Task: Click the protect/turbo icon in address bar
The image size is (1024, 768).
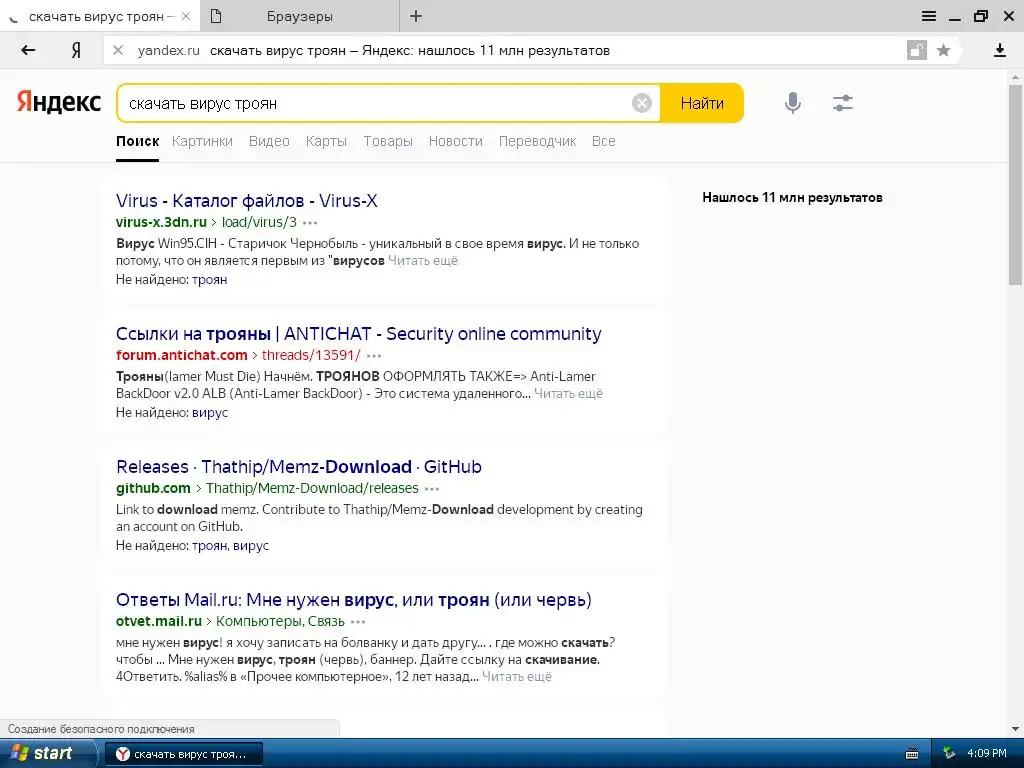Action: tap(917, 50)
